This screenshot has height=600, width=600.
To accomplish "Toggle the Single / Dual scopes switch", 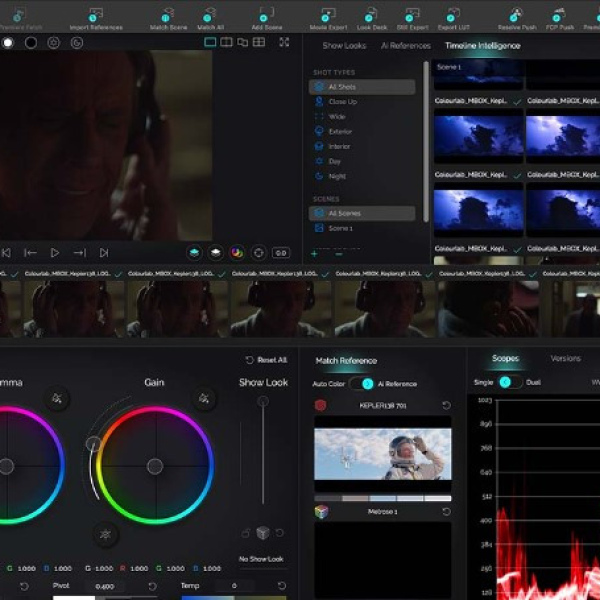I will point(506,382).
